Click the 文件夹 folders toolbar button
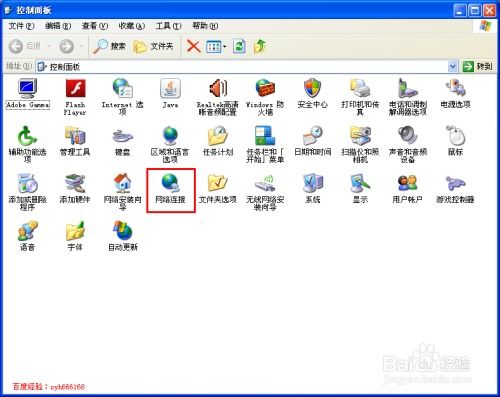This screenshot has width=500, height=397. click(x=153, y=46)
